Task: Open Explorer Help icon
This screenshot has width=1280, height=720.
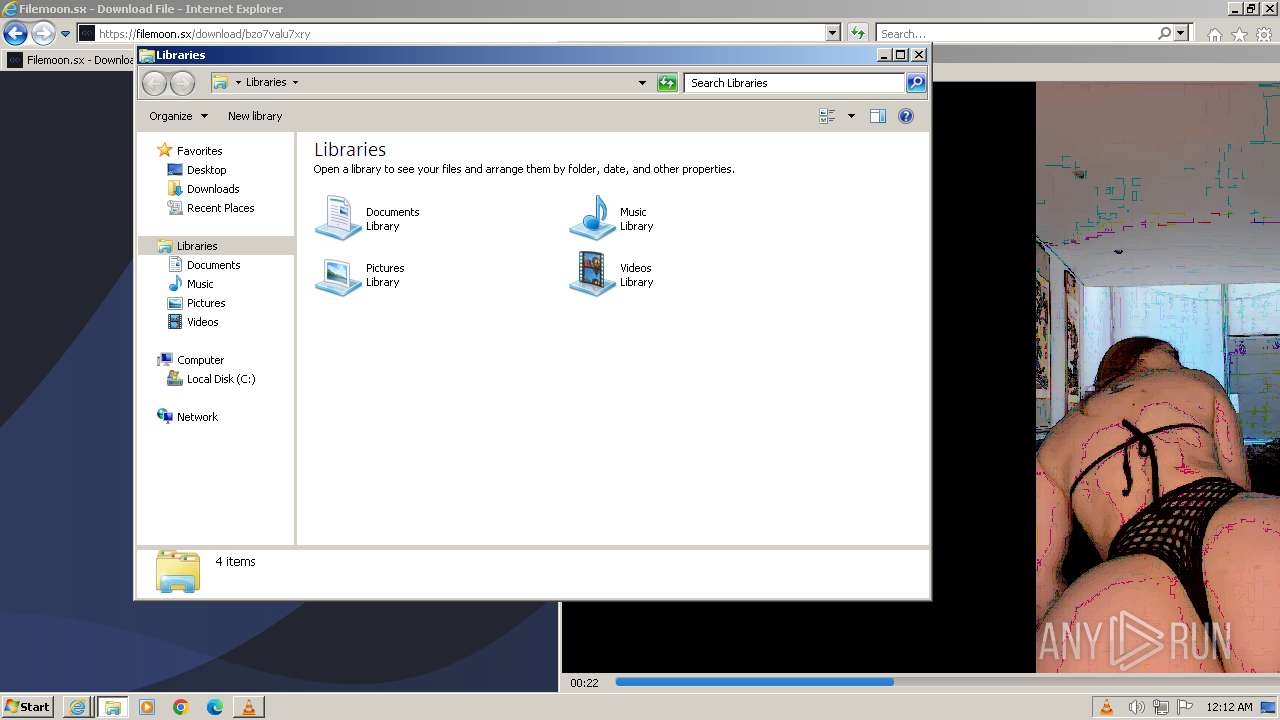Action: tap(906, 116)
